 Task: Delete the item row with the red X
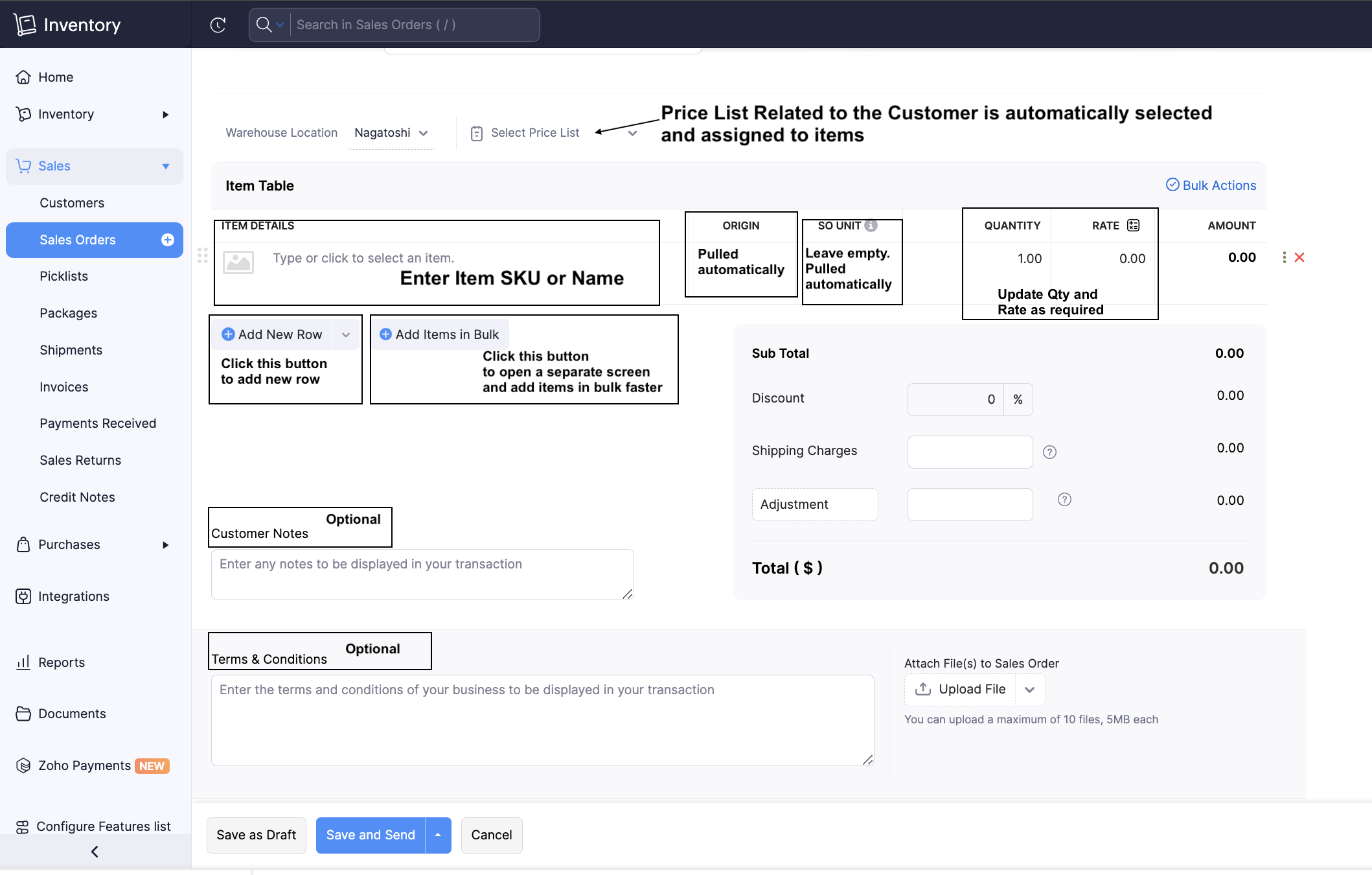pos(1299,257)
